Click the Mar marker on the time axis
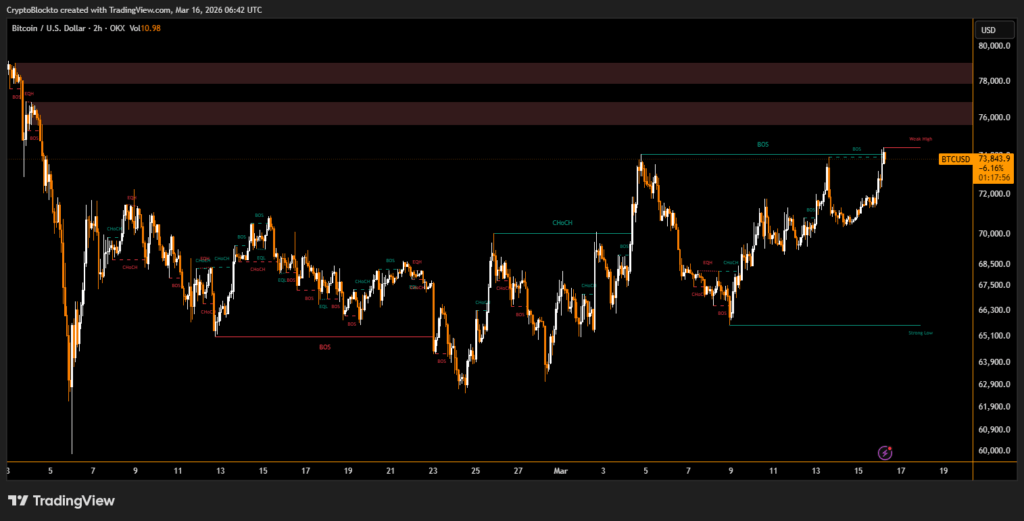This screenshot has height=521, width=1024. click(x=560, y=469)
